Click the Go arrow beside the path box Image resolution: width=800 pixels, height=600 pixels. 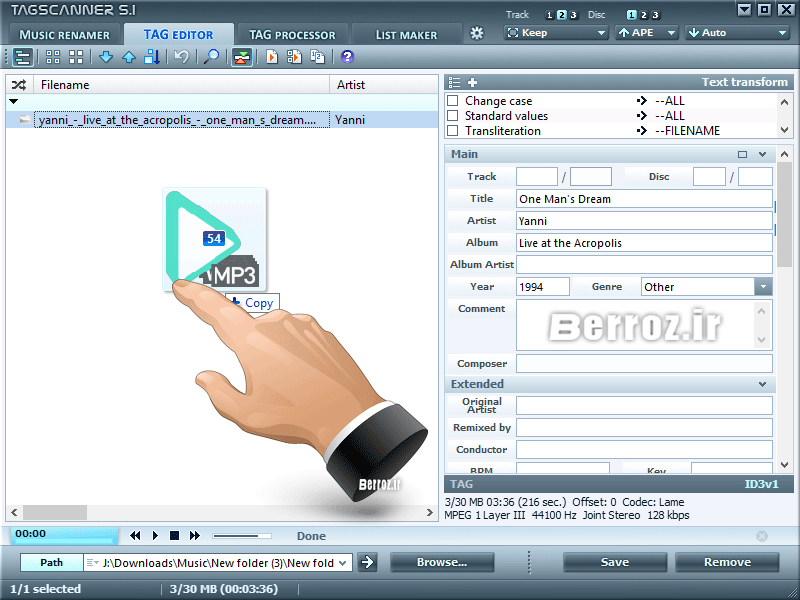367,562
